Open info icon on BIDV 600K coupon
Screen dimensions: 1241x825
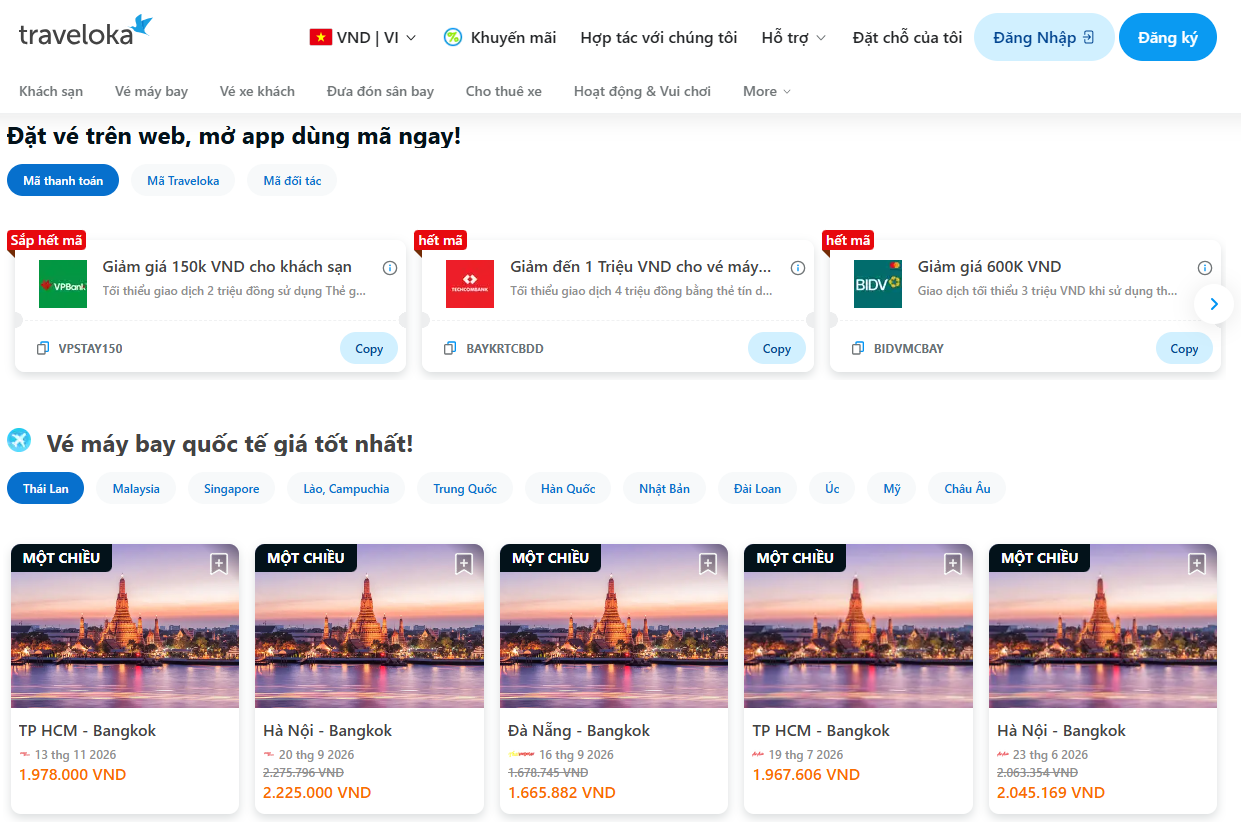[x=1205, y=268]
